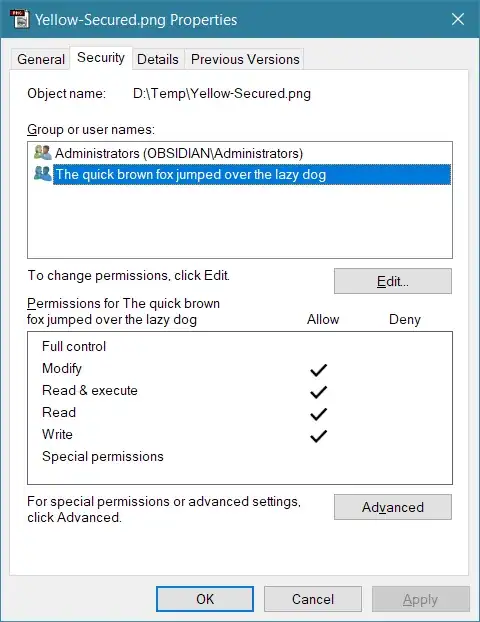Image resolution: width=480 pixels, height=622 pixels.
Task: Select the Full control permission row
Action: pos(240,346)
